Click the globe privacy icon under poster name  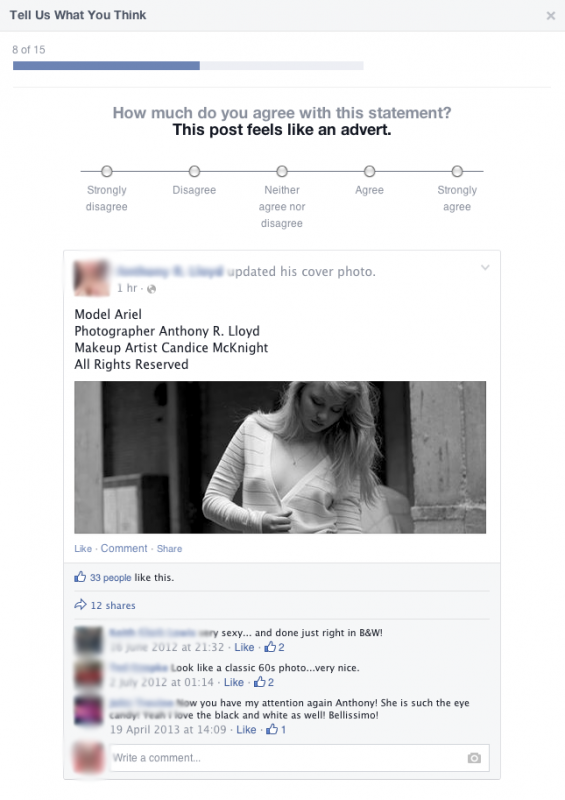[151, 289]
